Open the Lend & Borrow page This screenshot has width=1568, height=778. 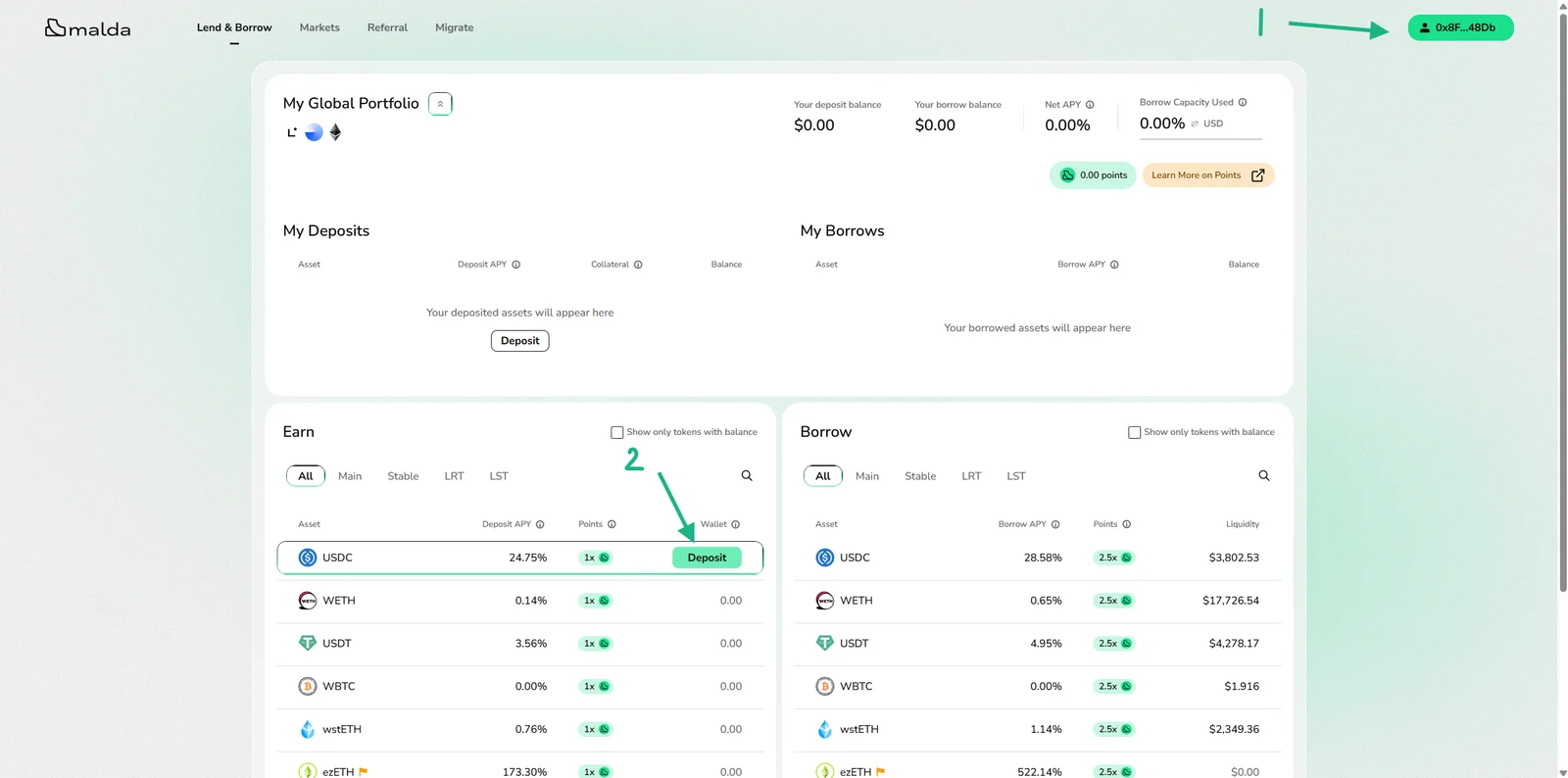point(234,27)
